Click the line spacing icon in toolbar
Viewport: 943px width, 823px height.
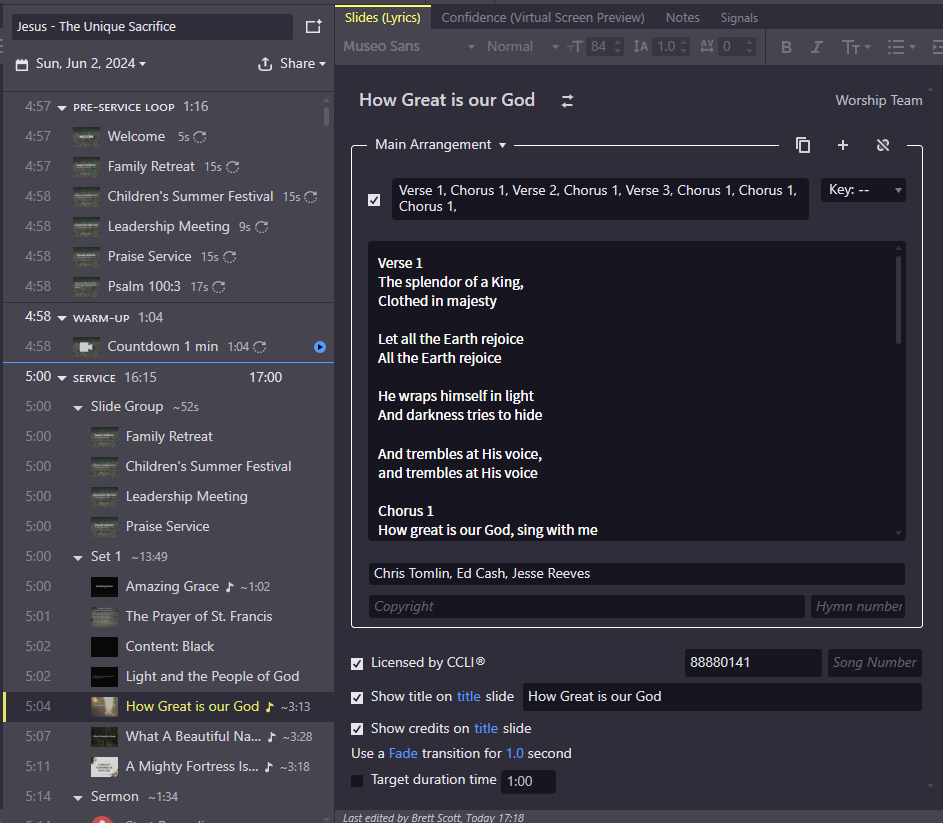point(640,47)
